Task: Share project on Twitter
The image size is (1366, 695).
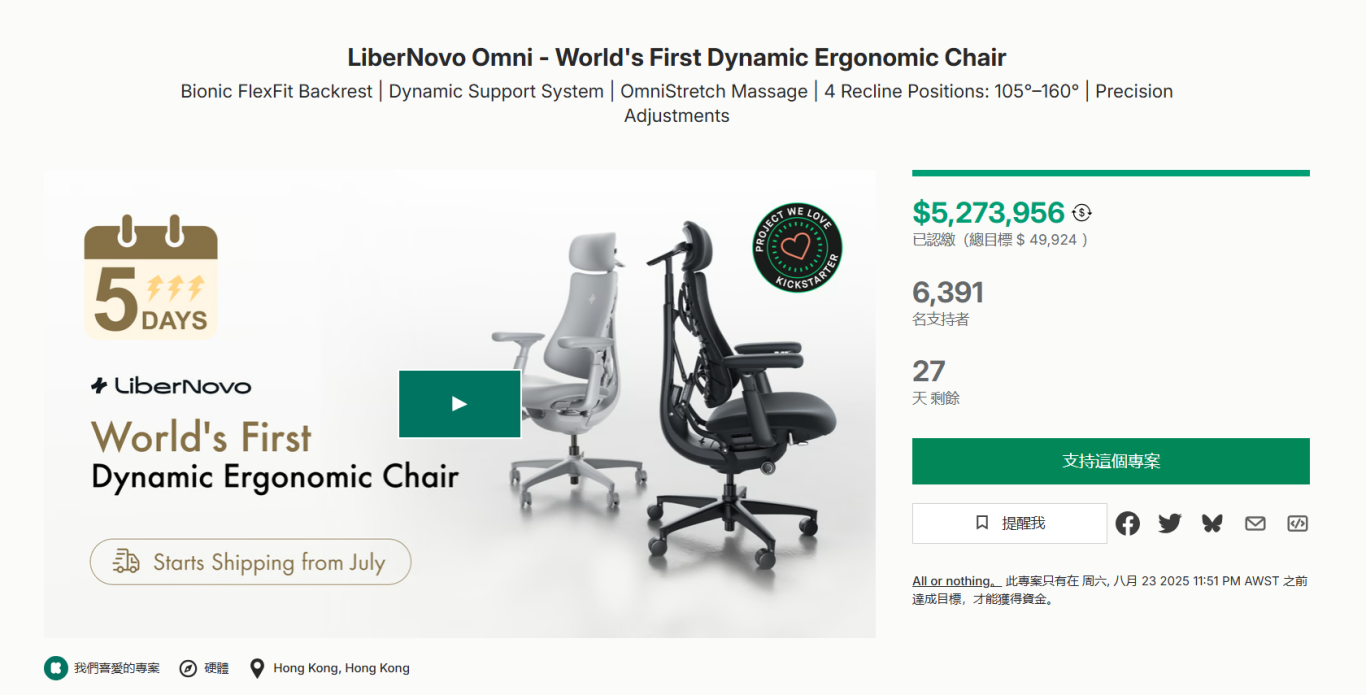Action: click(x=1169, y=523)
